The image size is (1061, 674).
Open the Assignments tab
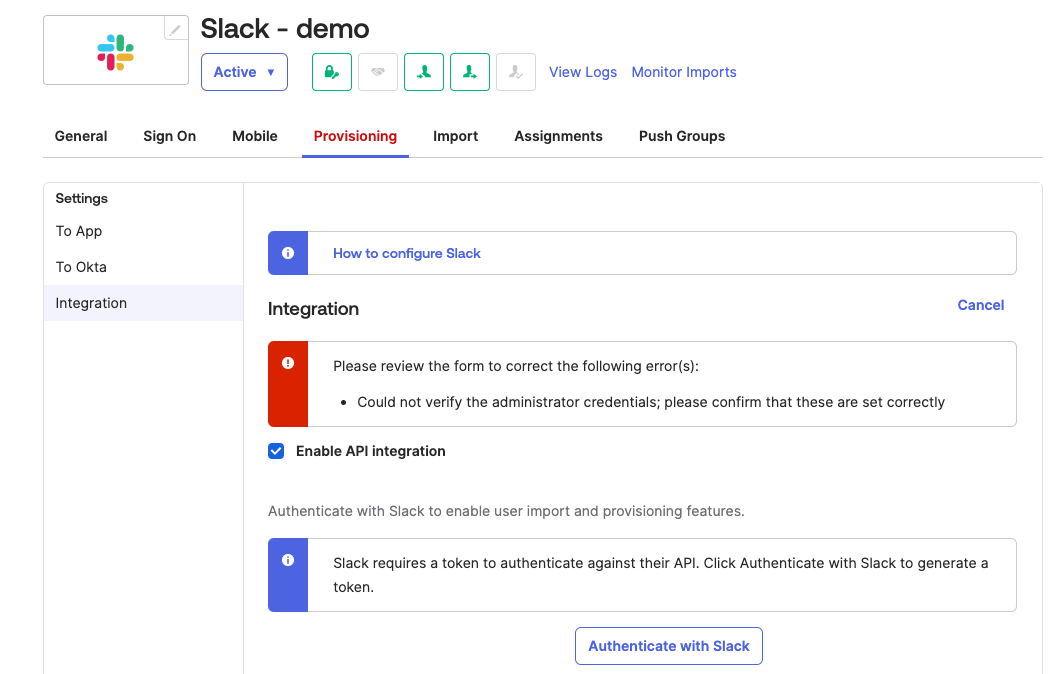tap(558, 136)
